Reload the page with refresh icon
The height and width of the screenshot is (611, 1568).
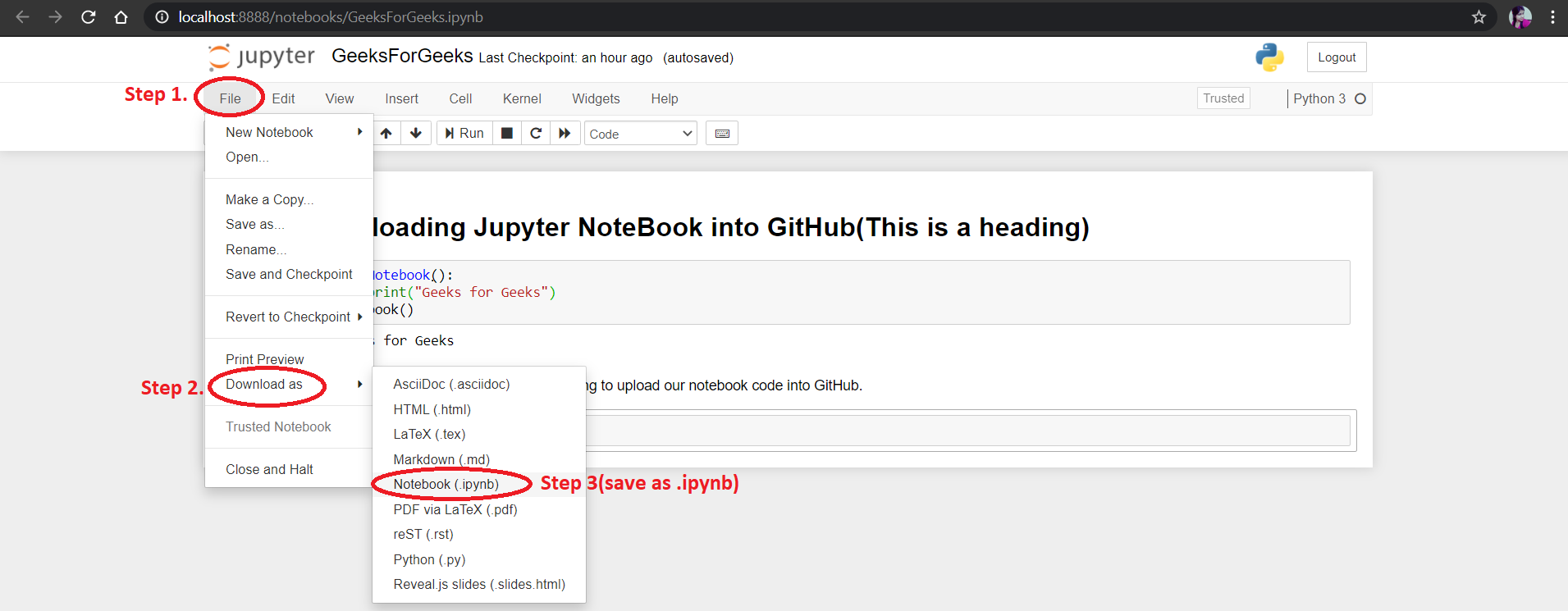click(x=89, y=17)
